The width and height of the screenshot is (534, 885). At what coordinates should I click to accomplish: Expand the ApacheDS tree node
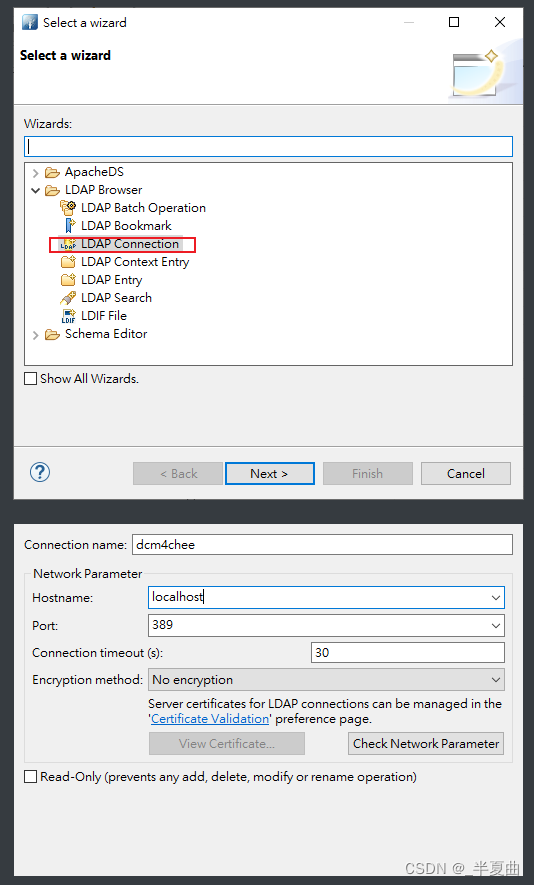click(x=36, y=173)
